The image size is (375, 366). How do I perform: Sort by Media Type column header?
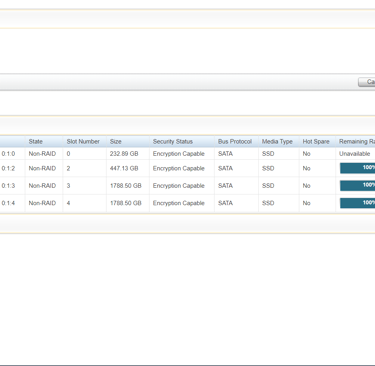(x=279, y=142)
